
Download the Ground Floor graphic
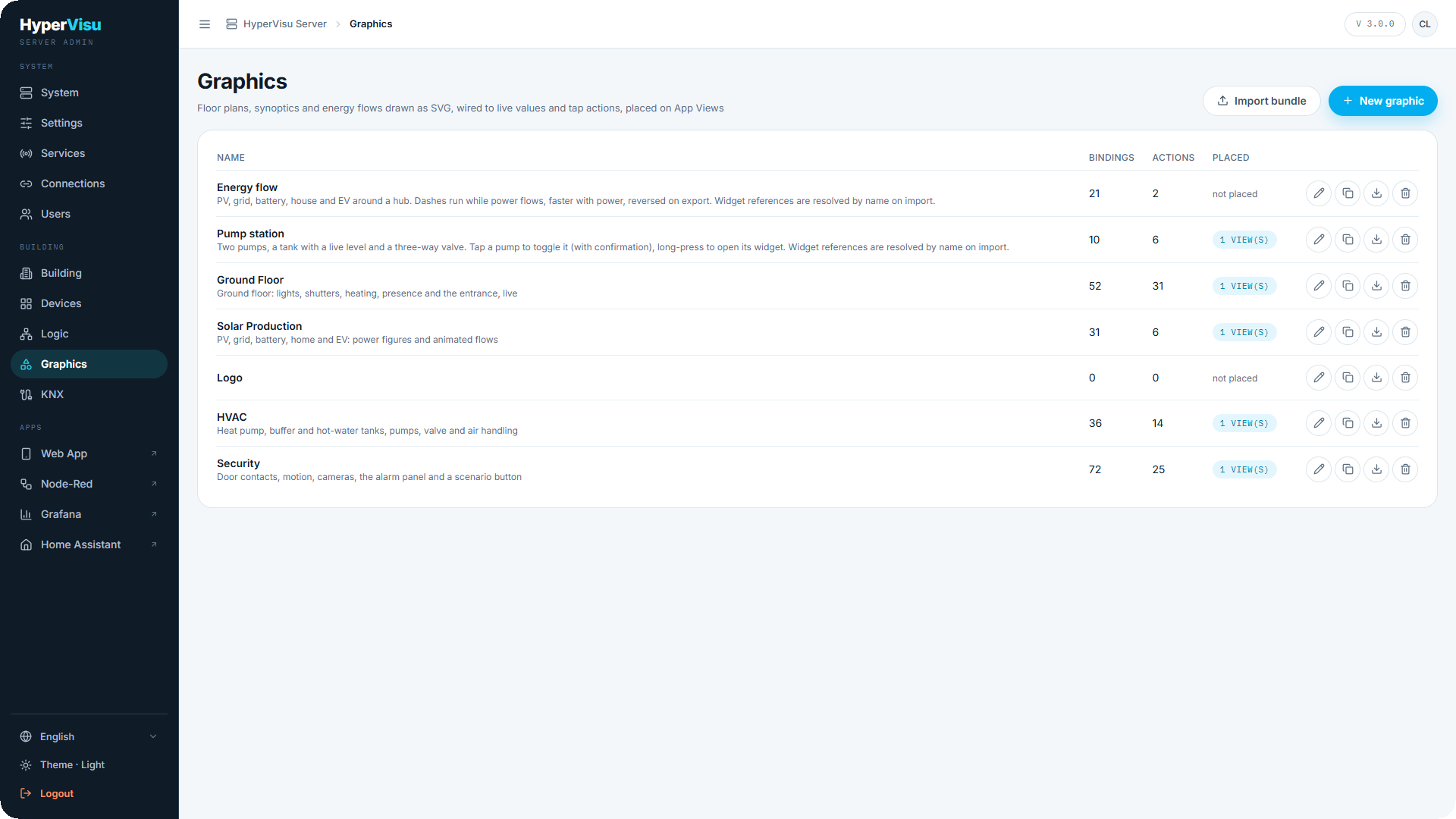tap(1376, 286)
